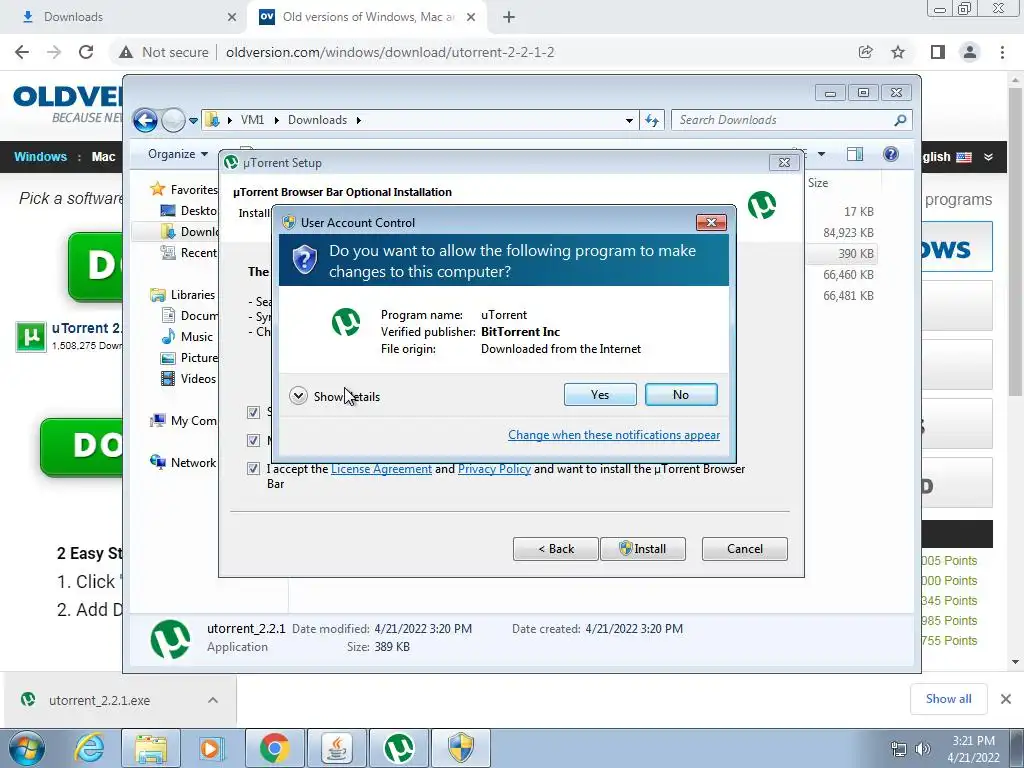Screen dimensions: 1024x768
Task: Toggle the top setup checkbox above the license one
Action: tap(253, 412)
